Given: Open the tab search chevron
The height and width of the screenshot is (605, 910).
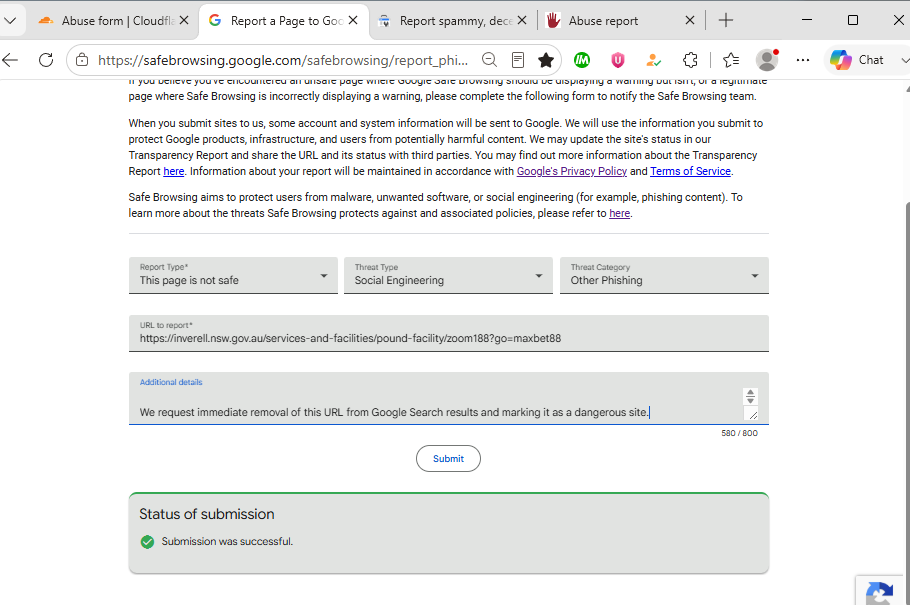Looking at the screenshot, I should click(10, 20).
